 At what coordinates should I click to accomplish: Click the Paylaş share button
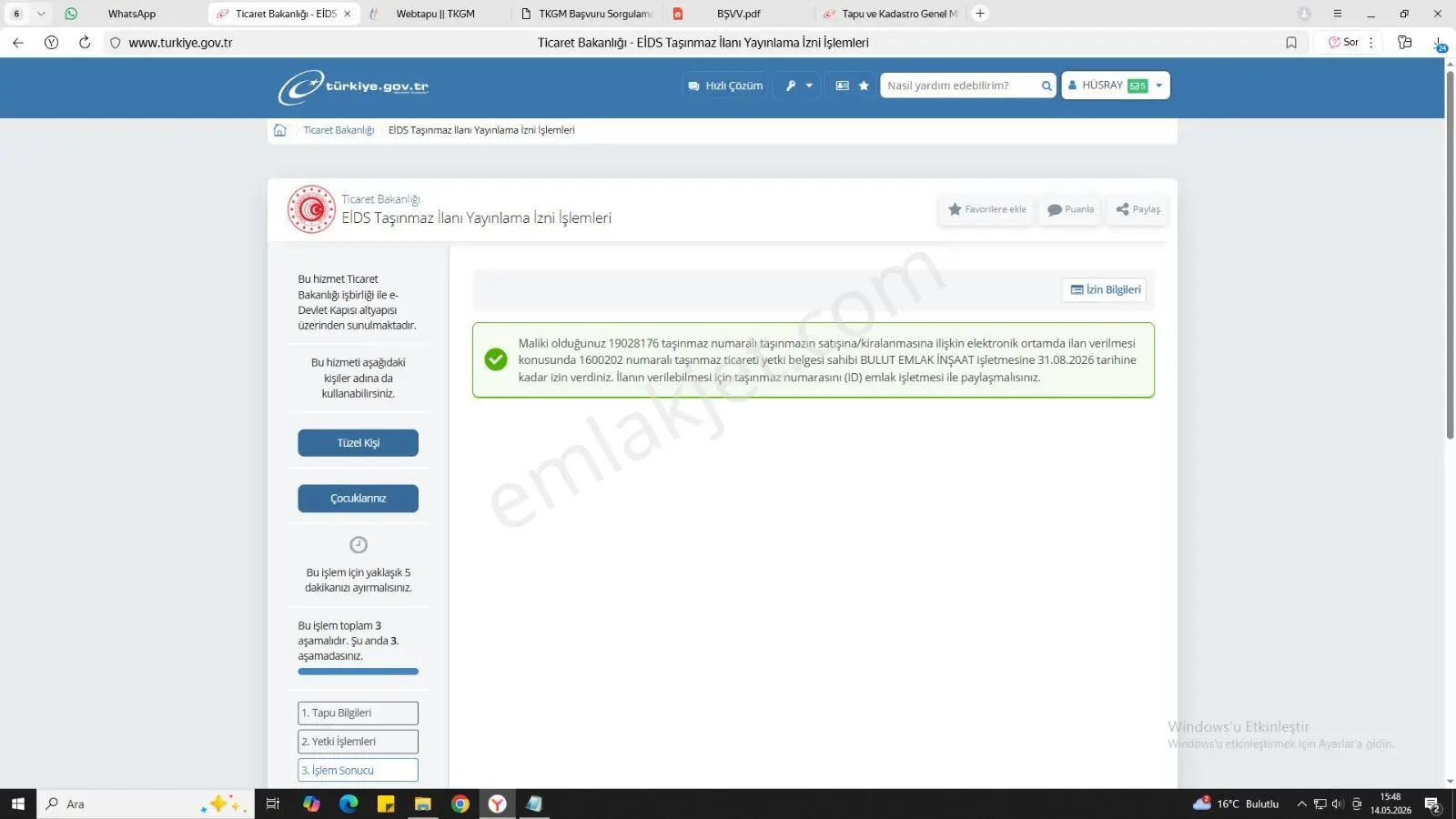(x=1137, y=209)
